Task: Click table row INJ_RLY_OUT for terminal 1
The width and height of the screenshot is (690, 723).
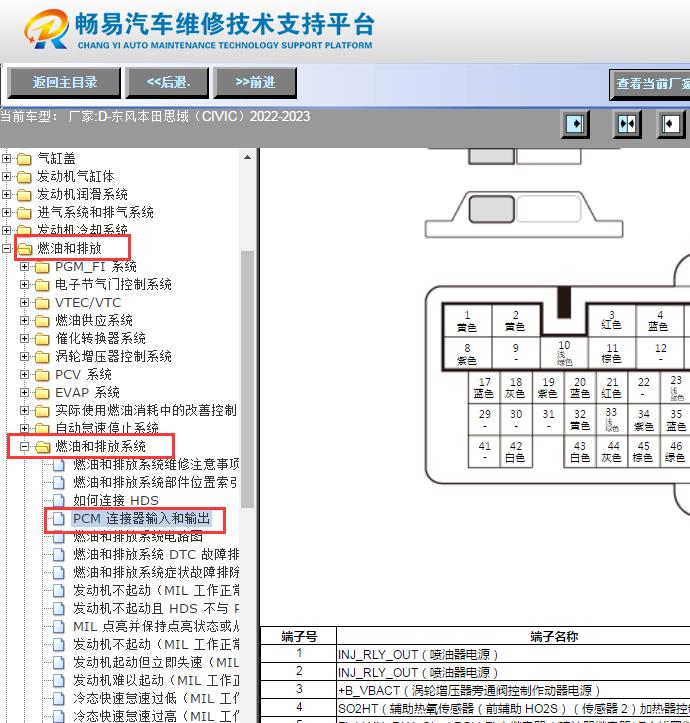Action: (x=476, y=654)
